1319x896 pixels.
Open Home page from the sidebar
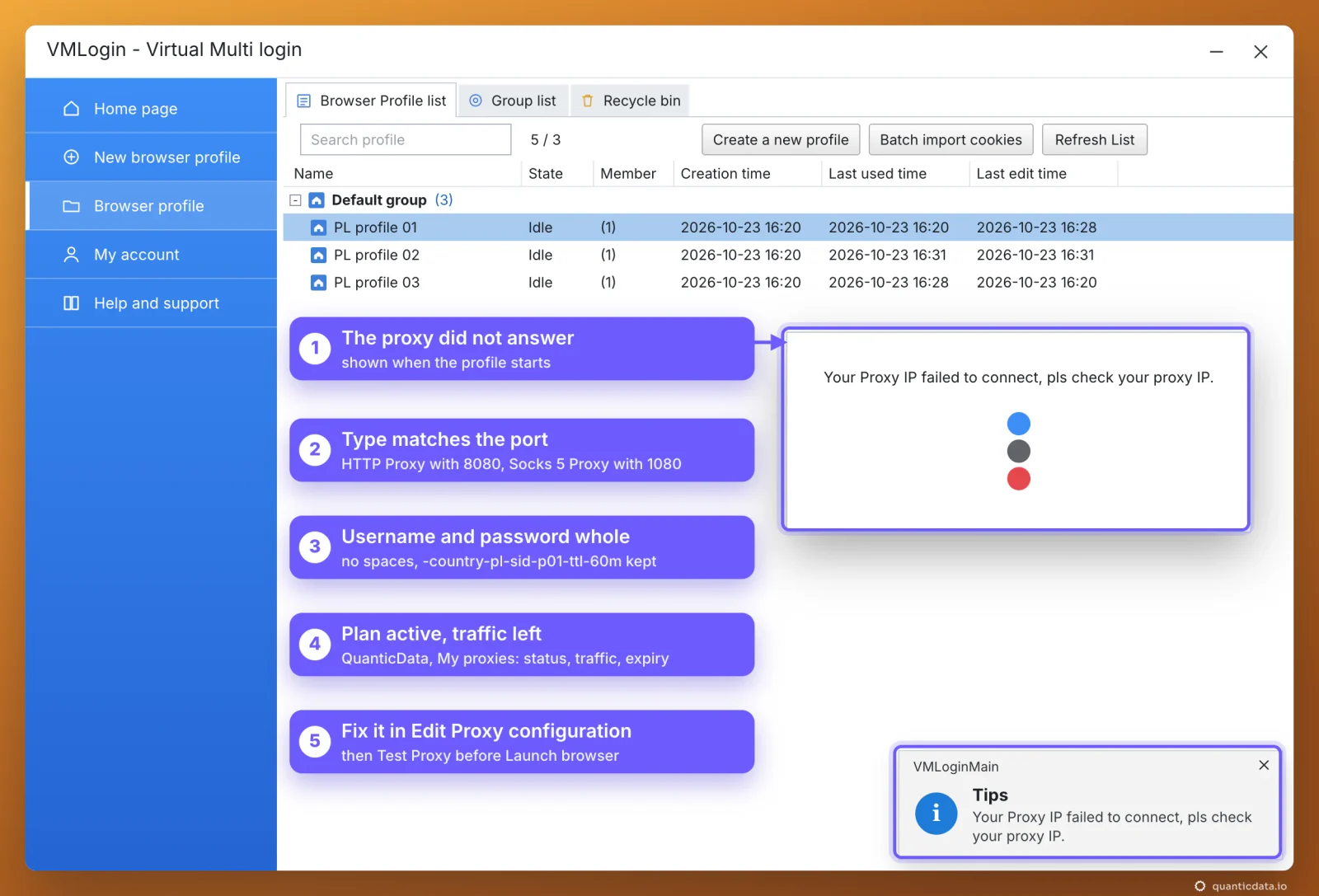(152, 109)
